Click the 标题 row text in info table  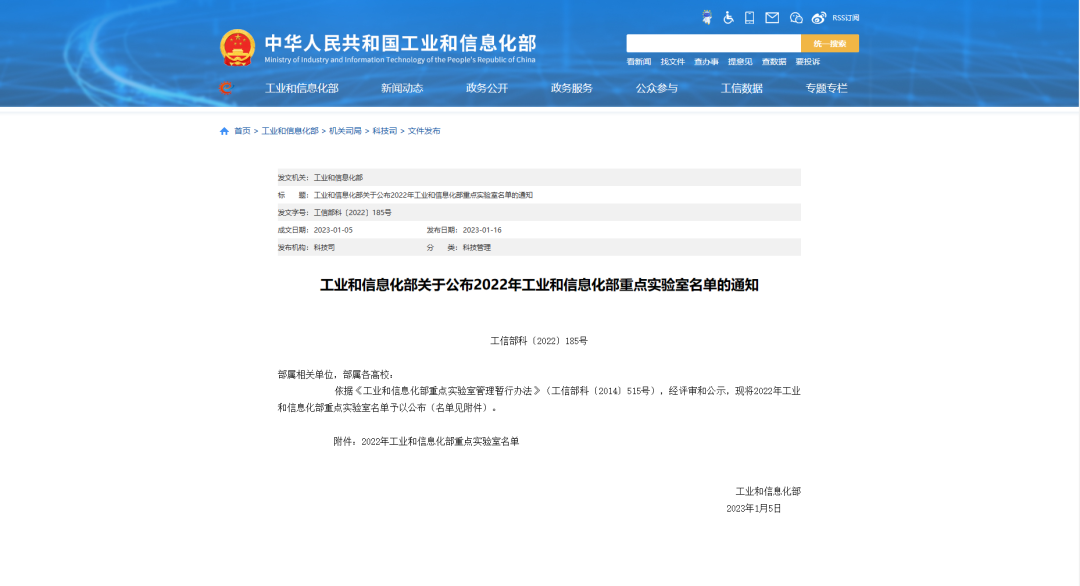(x=424, y=195)
